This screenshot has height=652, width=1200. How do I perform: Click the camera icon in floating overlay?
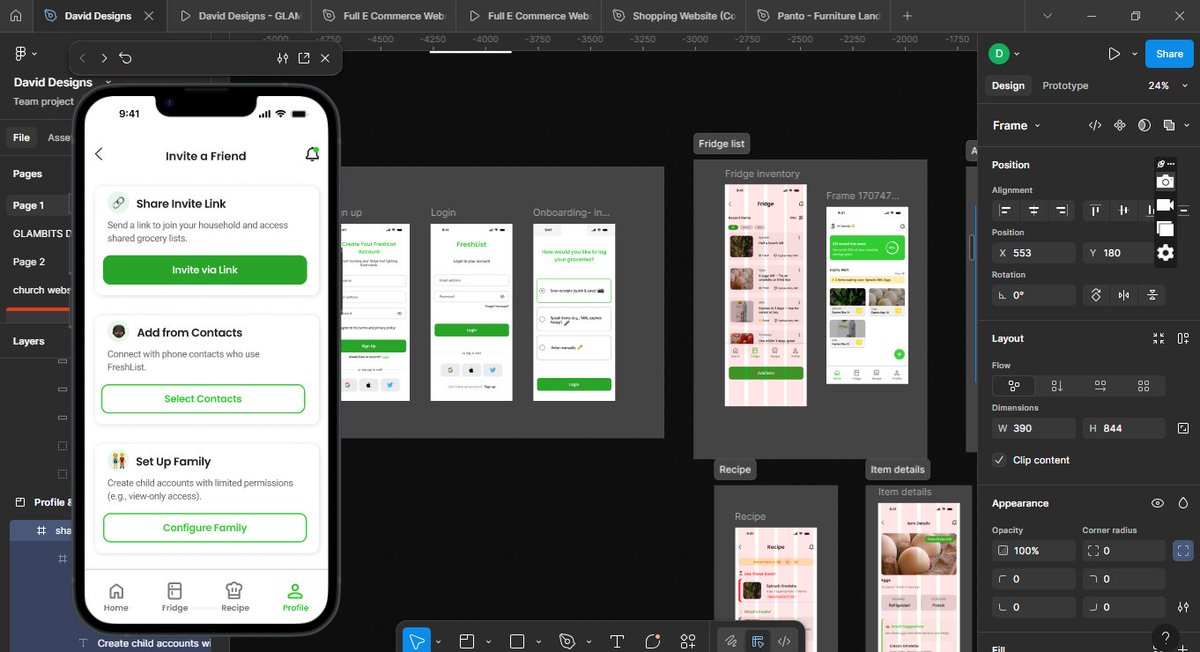coord(1165,181)
